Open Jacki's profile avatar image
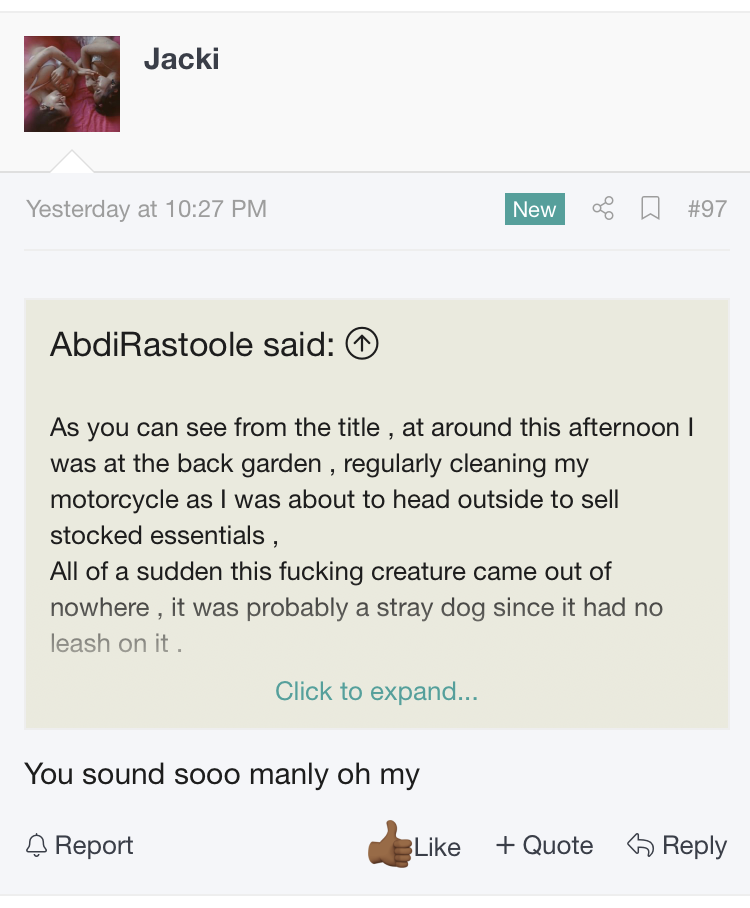The image size is (750, 908). click(x=72, y=84)
